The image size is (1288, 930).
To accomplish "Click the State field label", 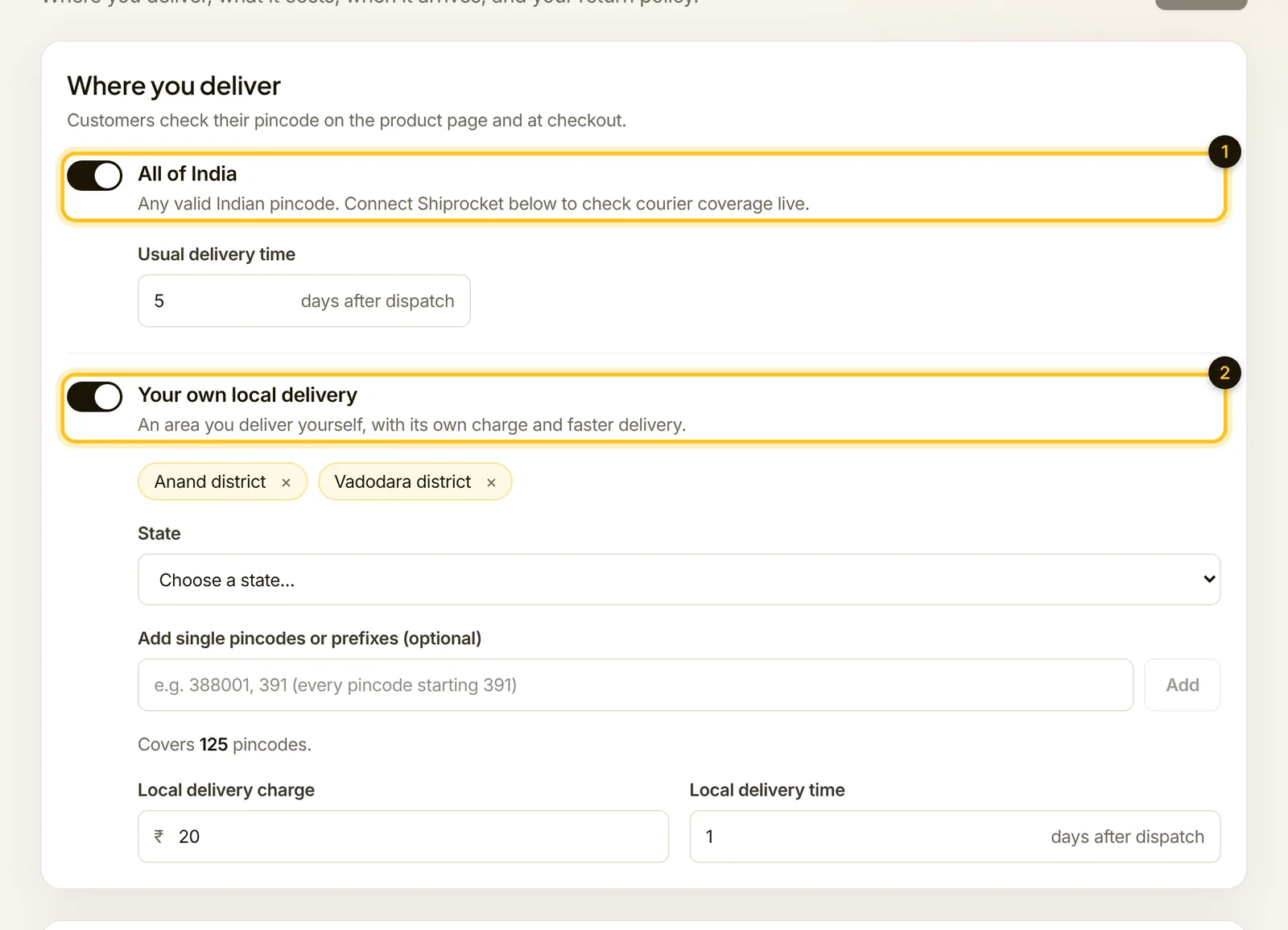I will pyautogui.click(x=159, y=533).
